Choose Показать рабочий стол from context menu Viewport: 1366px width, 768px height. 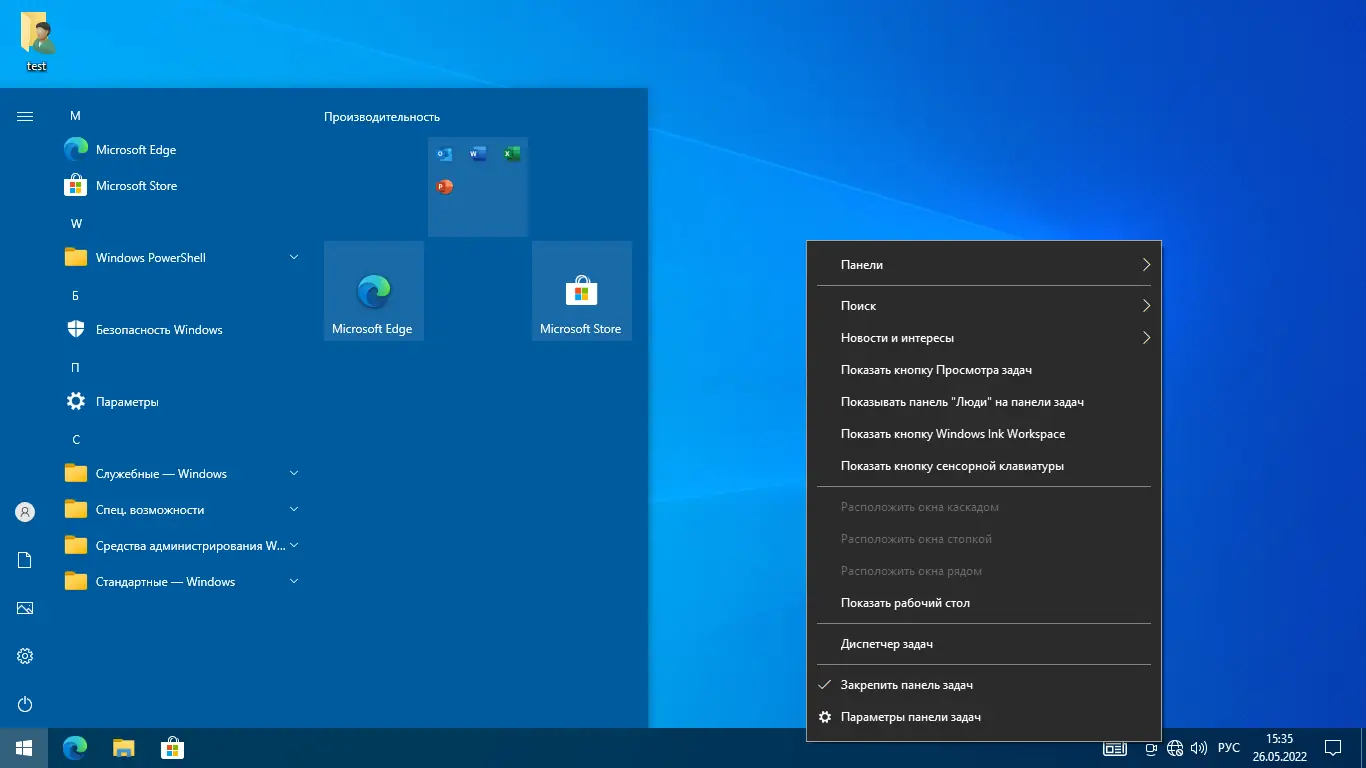[984, 603]
